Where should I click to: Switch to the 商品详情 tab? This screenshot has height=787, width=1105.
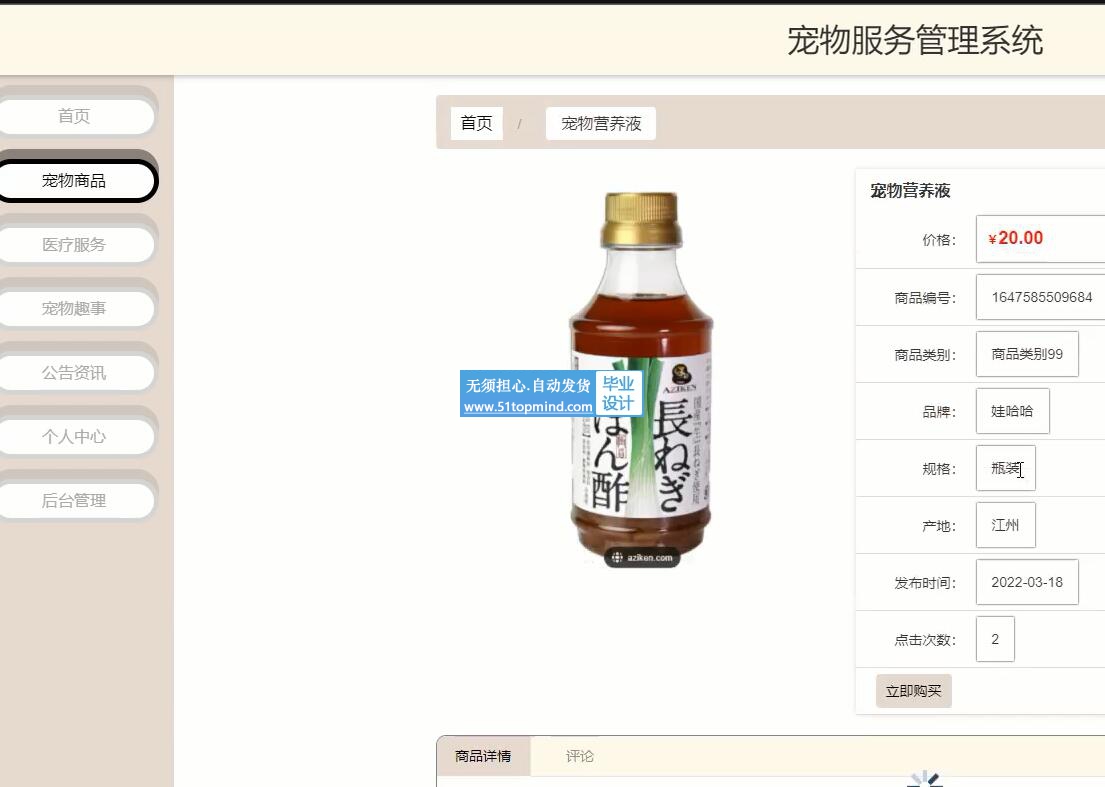(x=483, y=756)
